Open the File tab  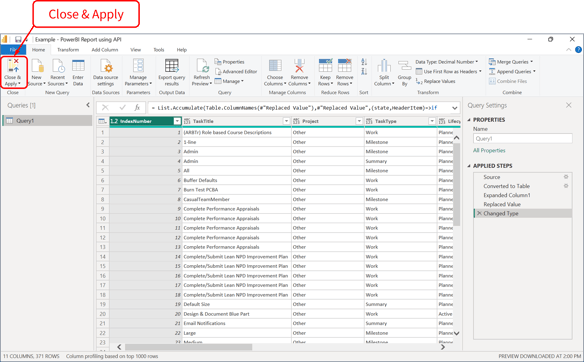(x=13, y=50)
